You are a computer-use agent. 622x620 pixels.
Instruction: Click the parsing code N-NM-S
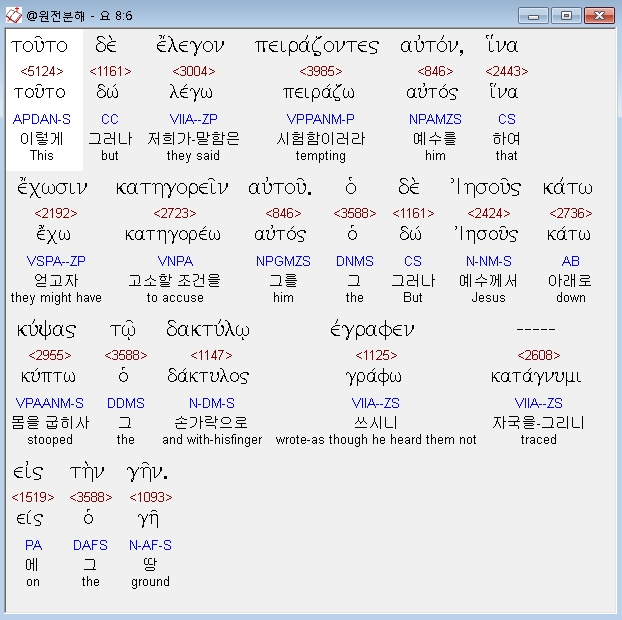[489, 261]
